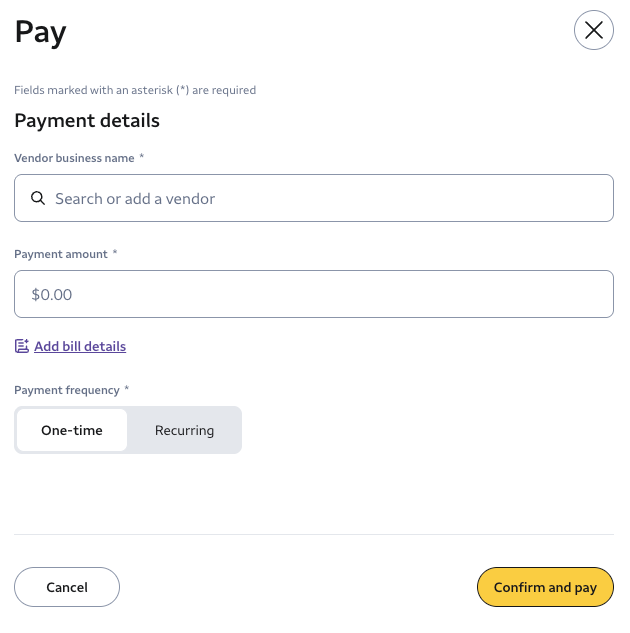Image resolution: width=630 pixels, height=633 pixels.
Task: Select One-time payment frequency
Action: coord(72,430)
